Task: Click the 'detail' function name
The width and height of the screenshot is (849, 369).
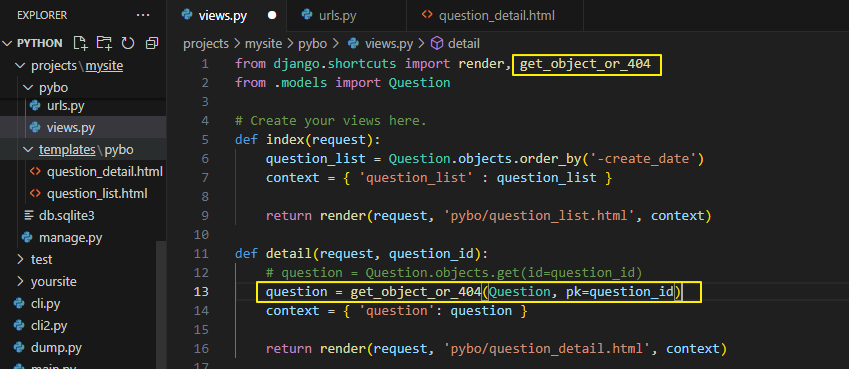Action: tap(289, 254)
